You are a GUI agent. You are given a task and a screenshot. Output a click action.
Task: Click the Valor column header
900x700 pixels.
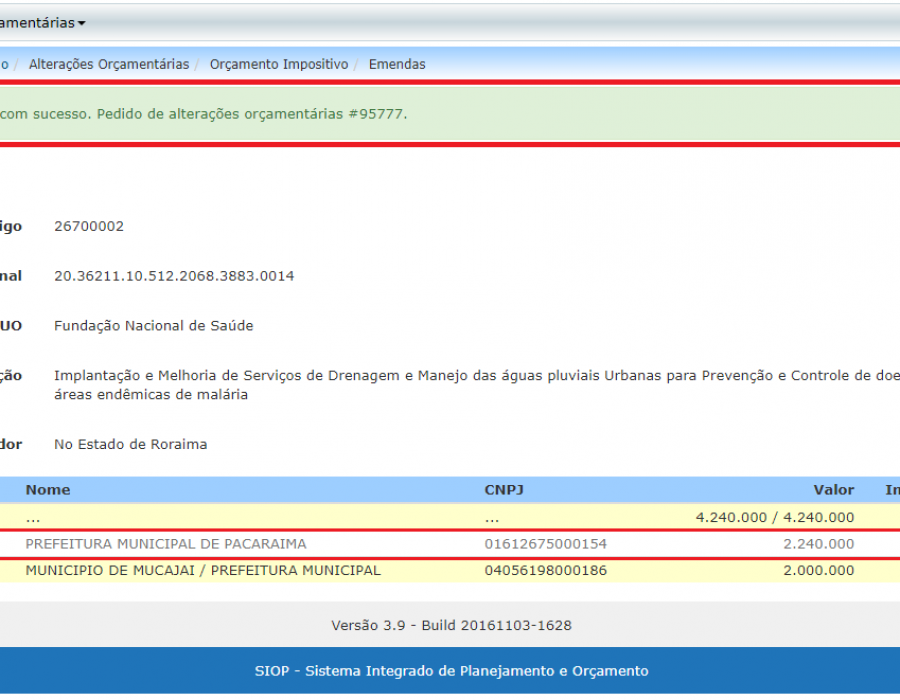[x=833, y=490]
